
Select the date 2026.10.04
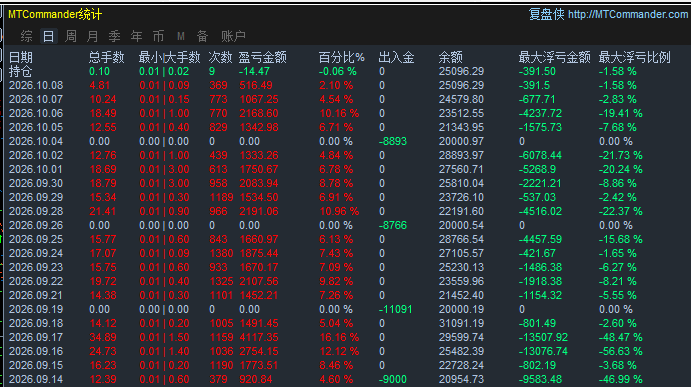(x=36, y=141)
